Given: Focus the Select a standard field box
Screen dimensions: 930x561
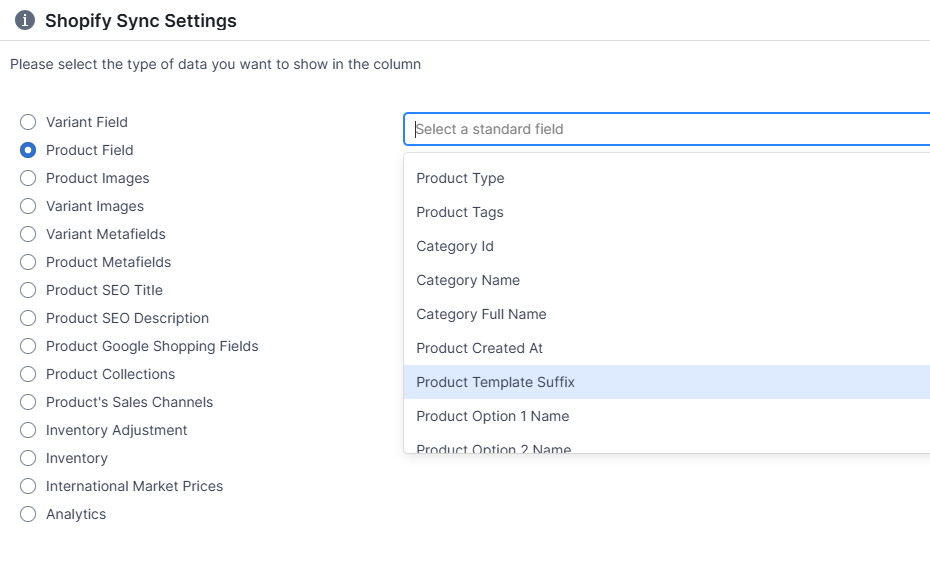Looking at the screenshot, I should pyautogui.click(x=667, y=129).
